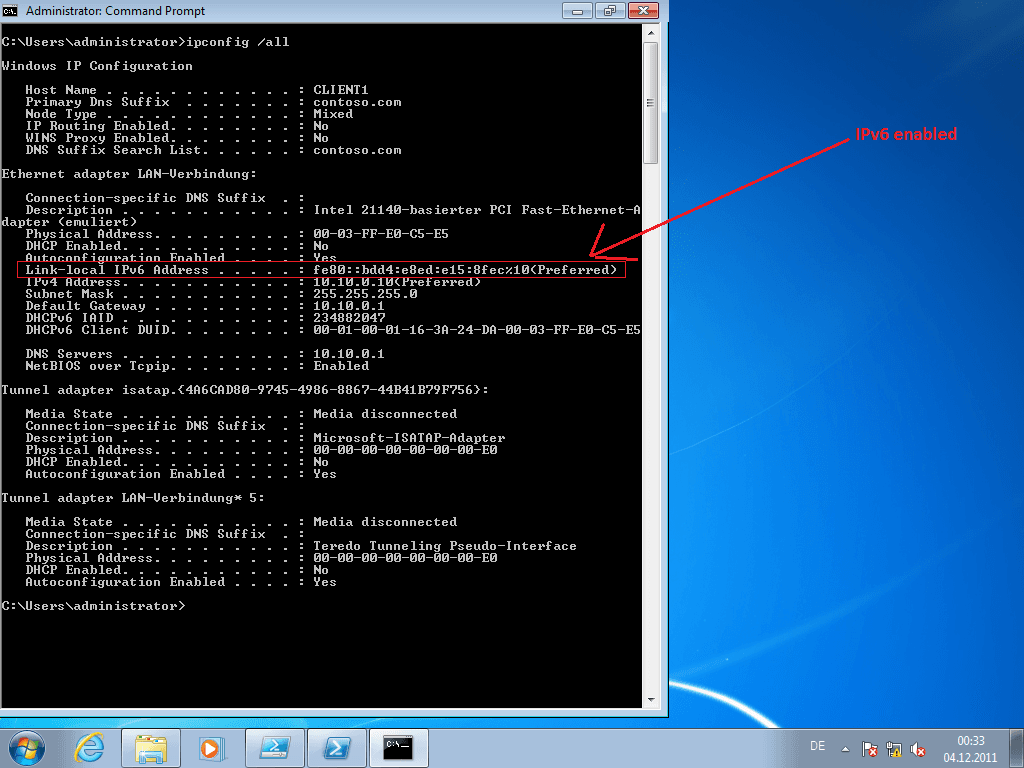This screenshot has width=1024, height=768.
Task: Maximize the Command Prompt window
Action: [x=608, y=11]
